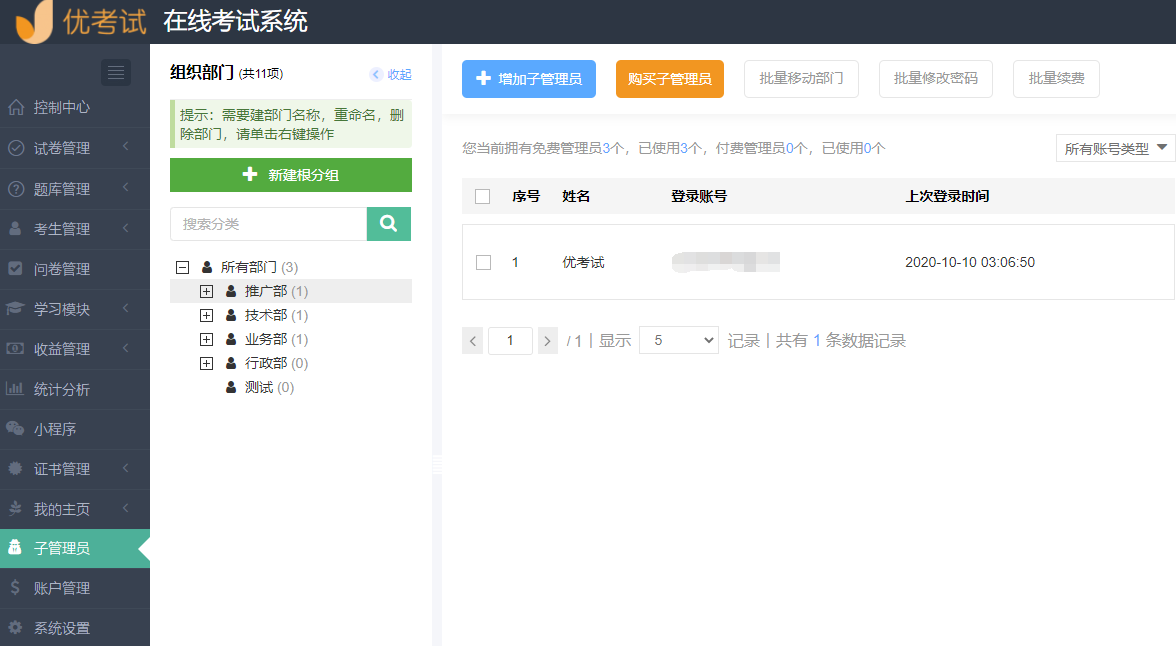Click the person icon beside 考生管理
Image resolution: width=1176 pixels, height=646 pixels.
[x=15, y=228]
